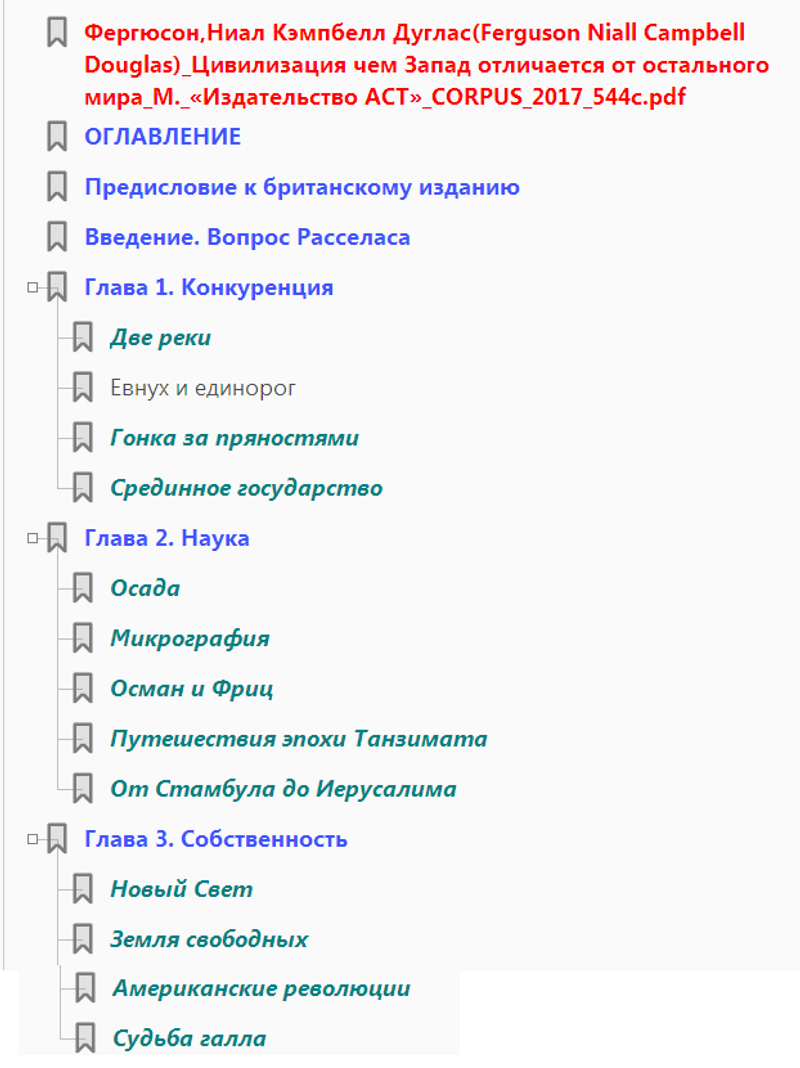
Task: Navigate to Путешествия эпохи Танзимата
Action: 298,739
